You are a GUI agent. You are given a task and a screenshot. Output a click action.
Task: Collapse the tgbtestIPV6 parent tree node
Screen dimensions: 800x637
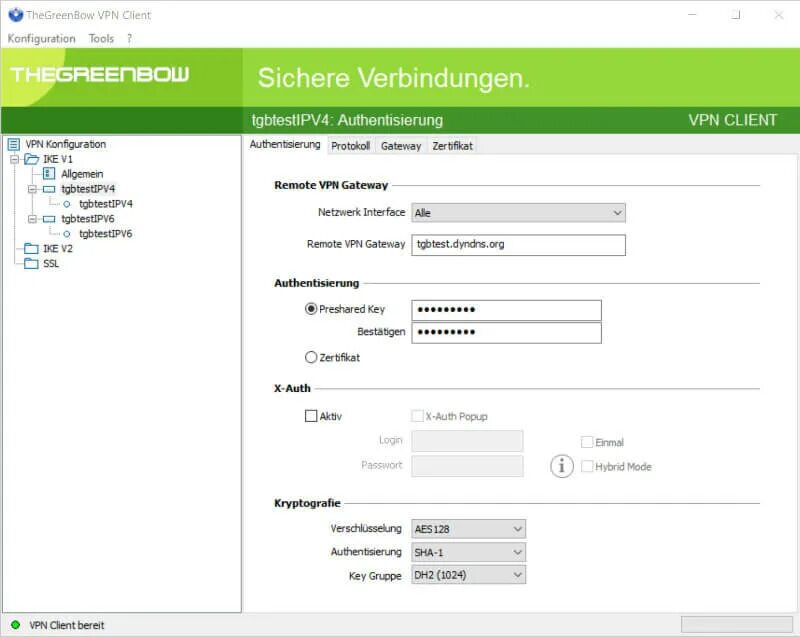(x=32, y=219)
